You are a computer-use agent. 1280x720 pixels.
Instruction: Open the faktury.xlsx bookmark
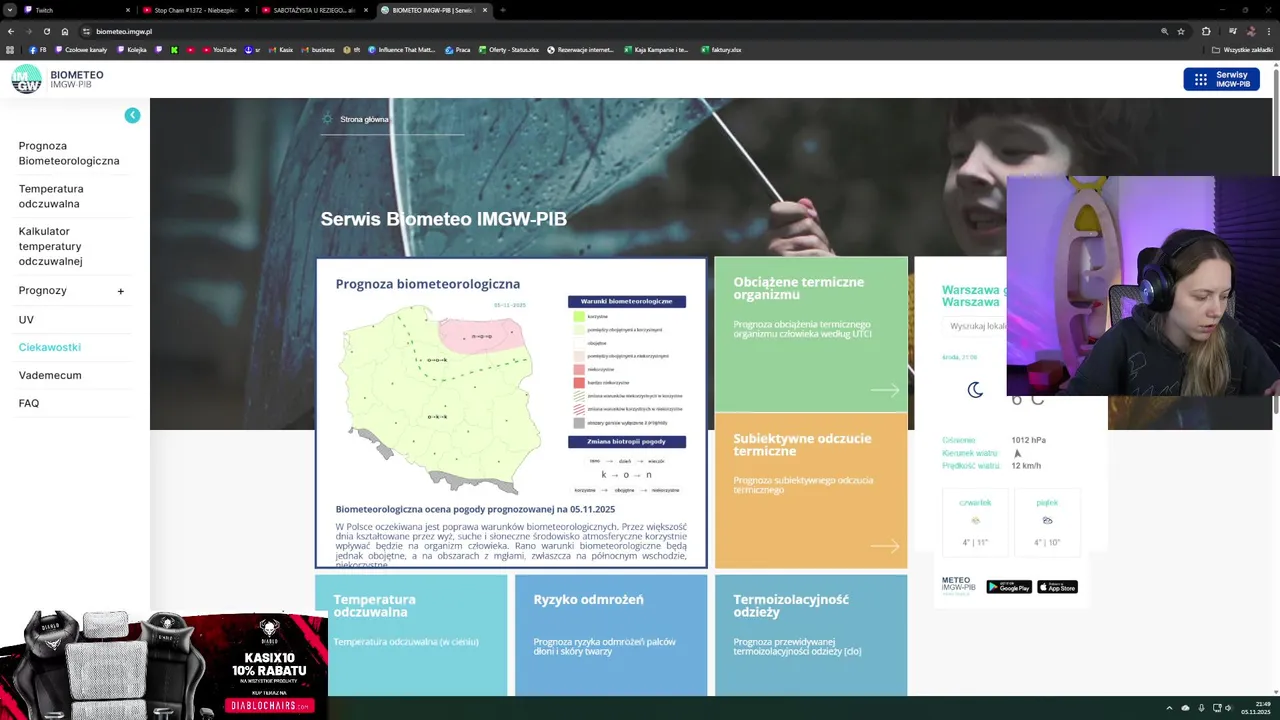click(x=720, y=50)
